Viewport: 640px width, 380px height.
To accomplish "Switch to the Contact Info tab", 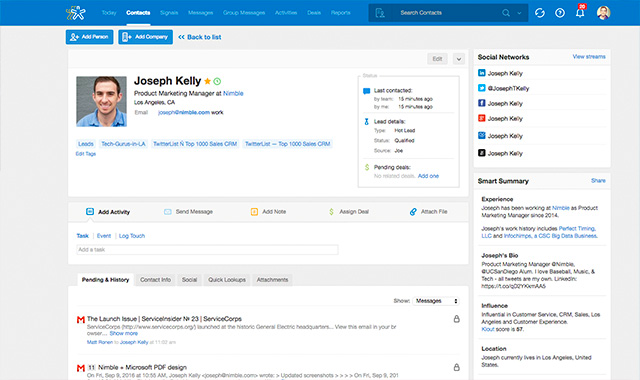I will pos(156,280).
